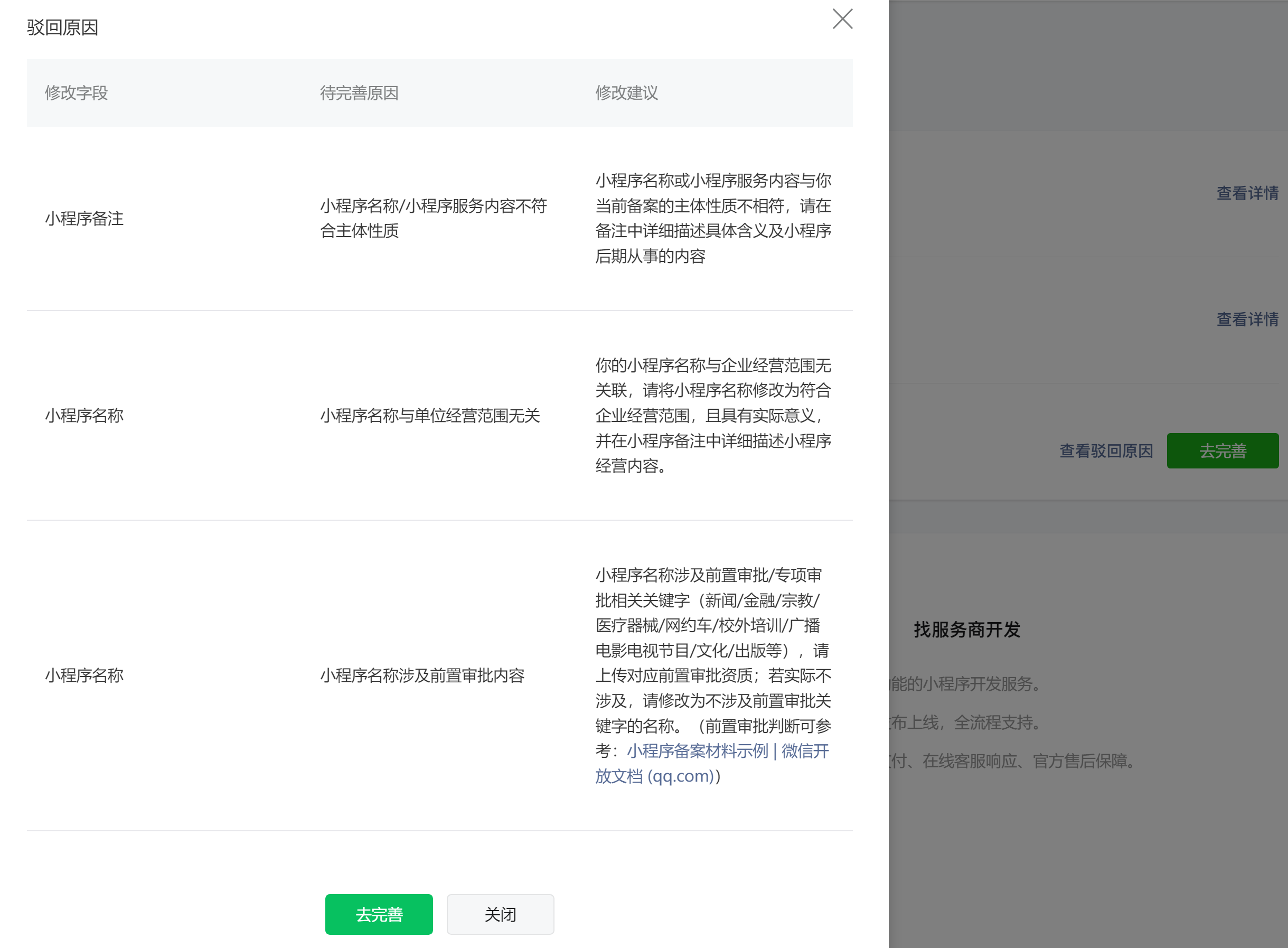This screenshot has height=948, width=1288.
Task: Click the 后期从事的内容 suggestion in first row
Action: pos(650,256)
